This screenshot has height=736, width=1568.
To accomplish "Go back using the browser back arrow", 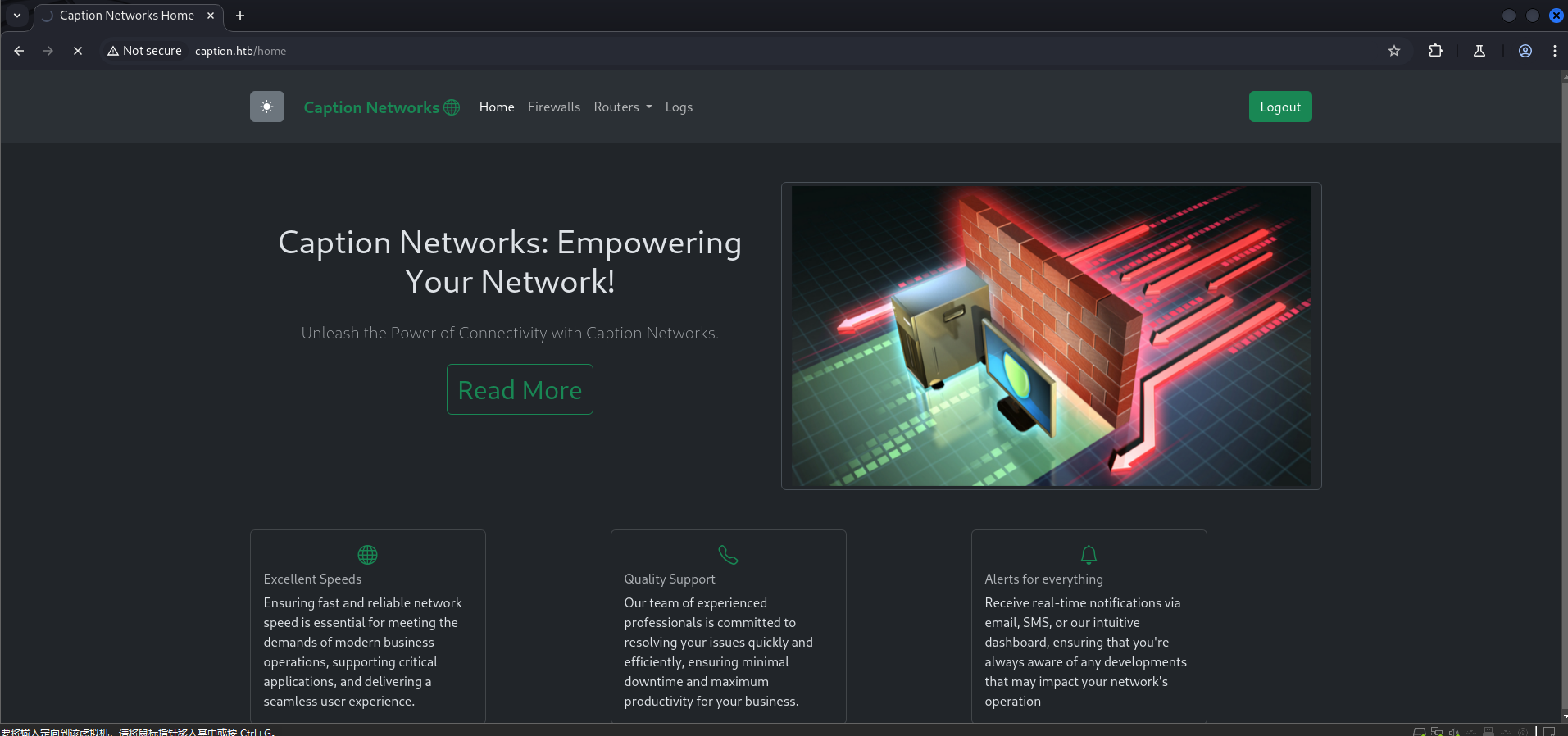I will (x=19, y=51).
